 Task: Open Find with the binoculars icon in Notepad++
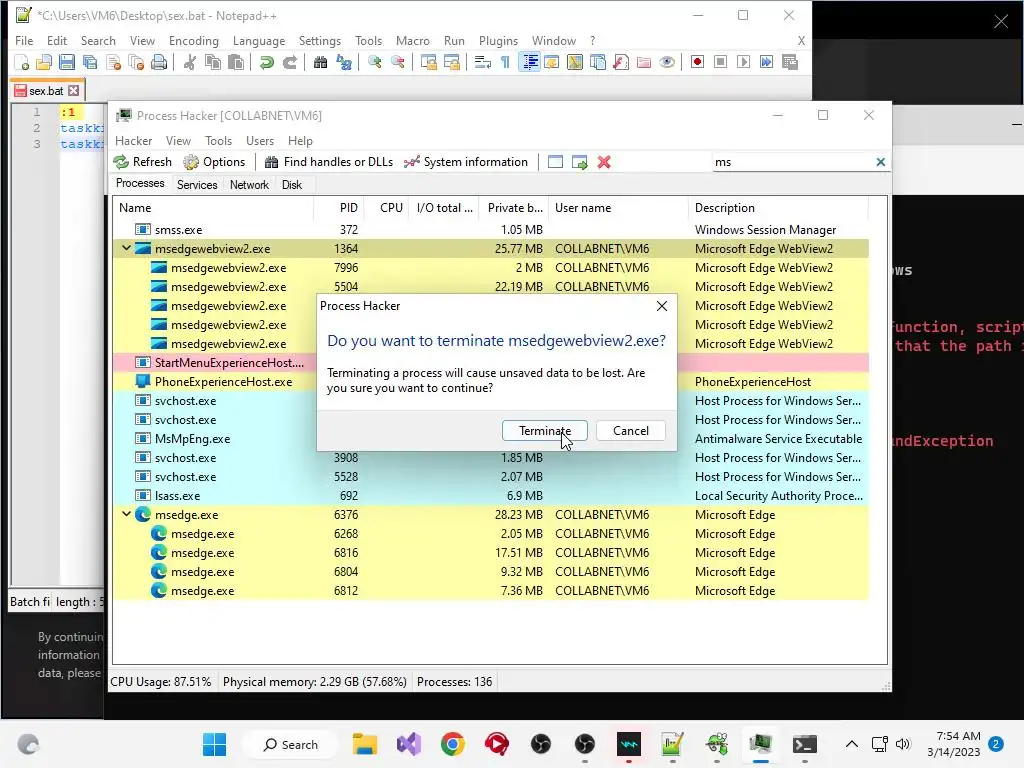[320, 63]
